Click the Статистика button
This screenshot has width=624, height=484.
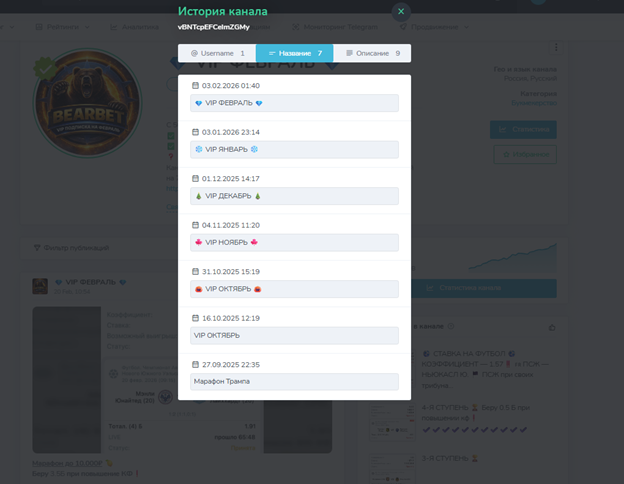(x=523, y=129)
